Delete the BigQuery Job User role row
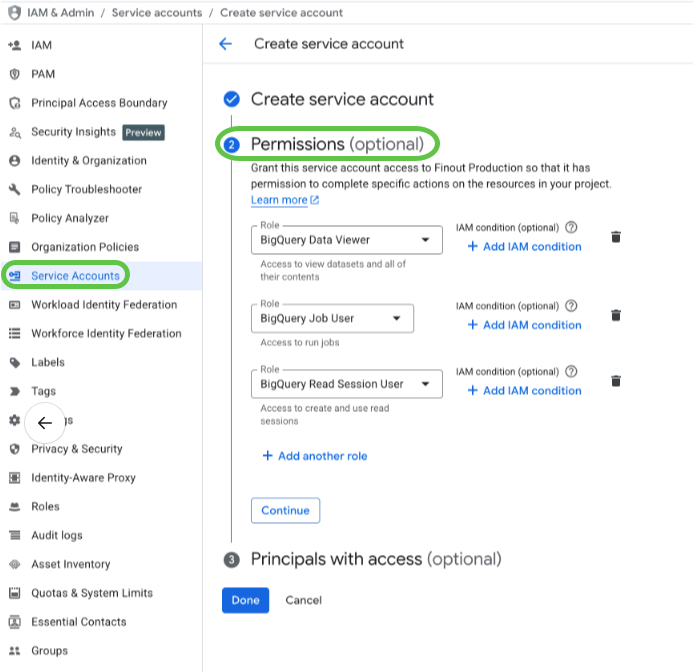The height and width of the screenshot is (672, 693). (616, 316)
